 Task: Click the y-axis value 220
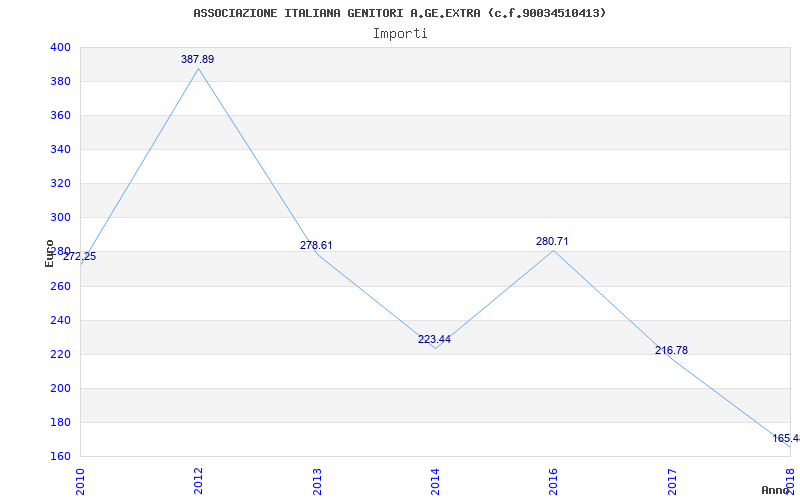[x=60, y=355]
